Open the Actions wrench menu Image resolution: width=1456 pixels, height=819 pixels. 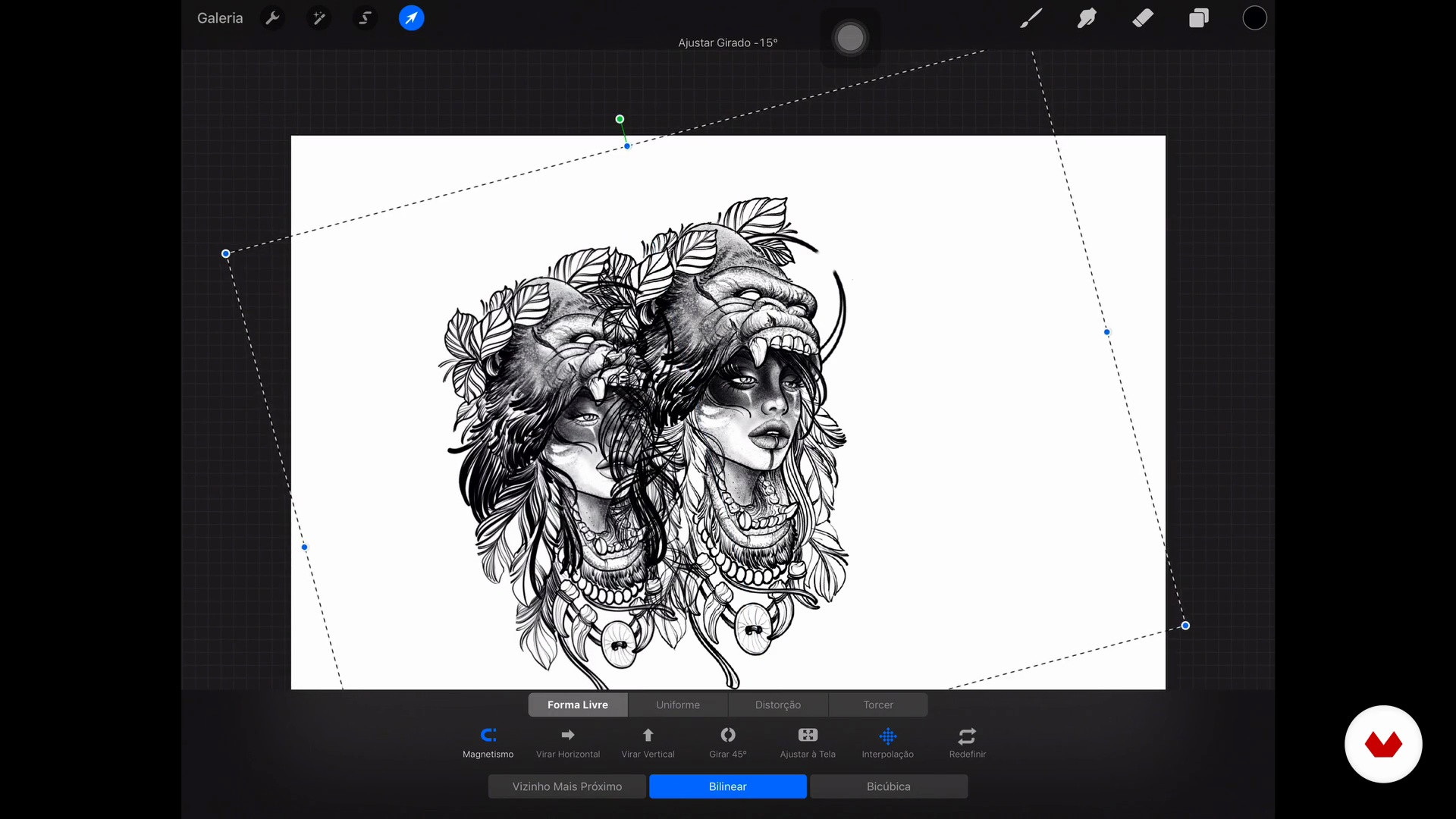coord(272,18)
